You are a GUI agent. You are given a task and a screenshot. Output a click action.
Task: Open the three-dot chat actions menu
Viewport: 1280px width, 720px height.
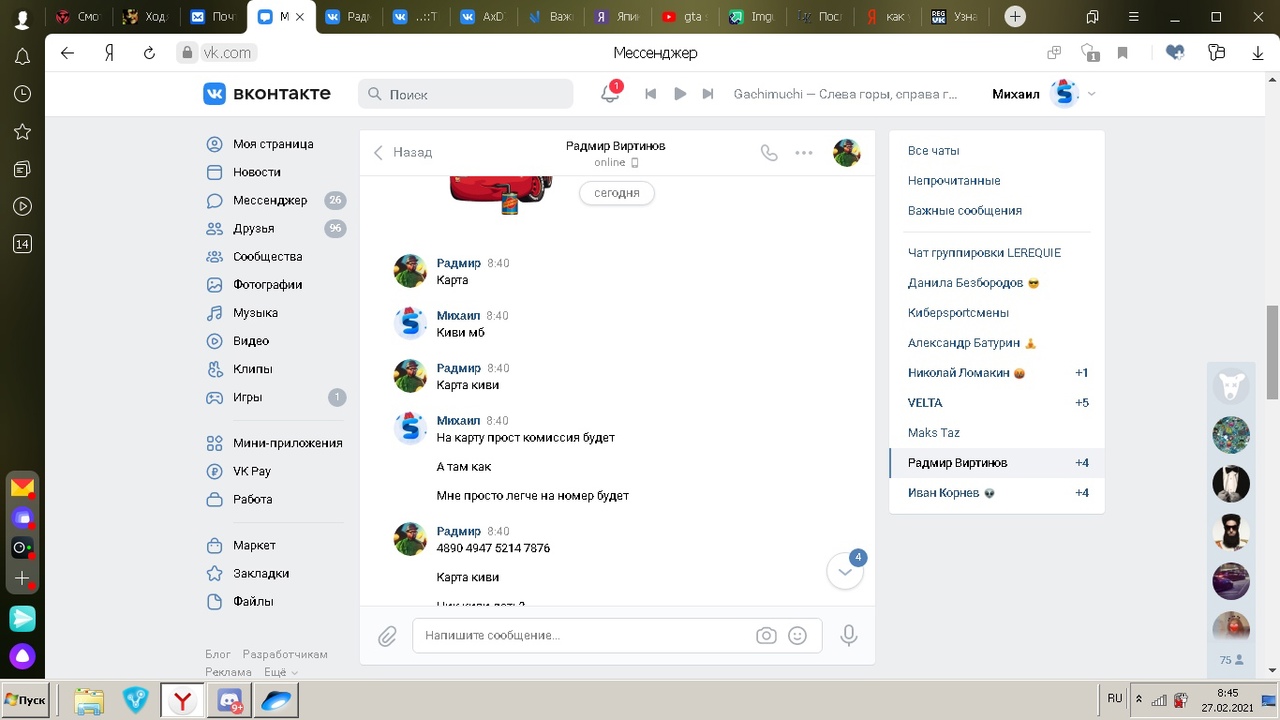pyautogui.click(x=804, y=153)
